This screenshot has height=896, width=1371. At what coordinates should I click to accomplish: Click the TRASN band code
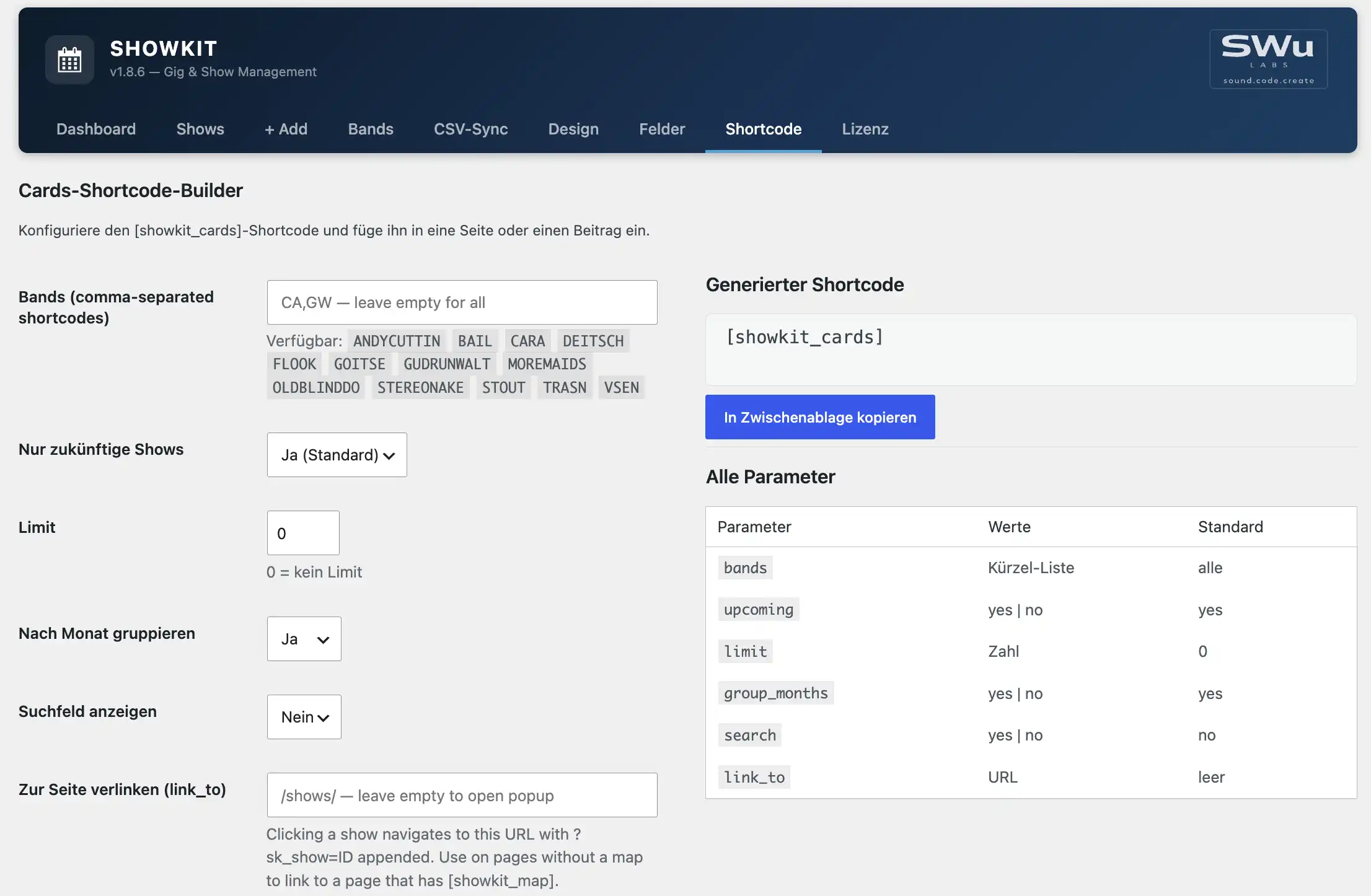coord(565,387)
